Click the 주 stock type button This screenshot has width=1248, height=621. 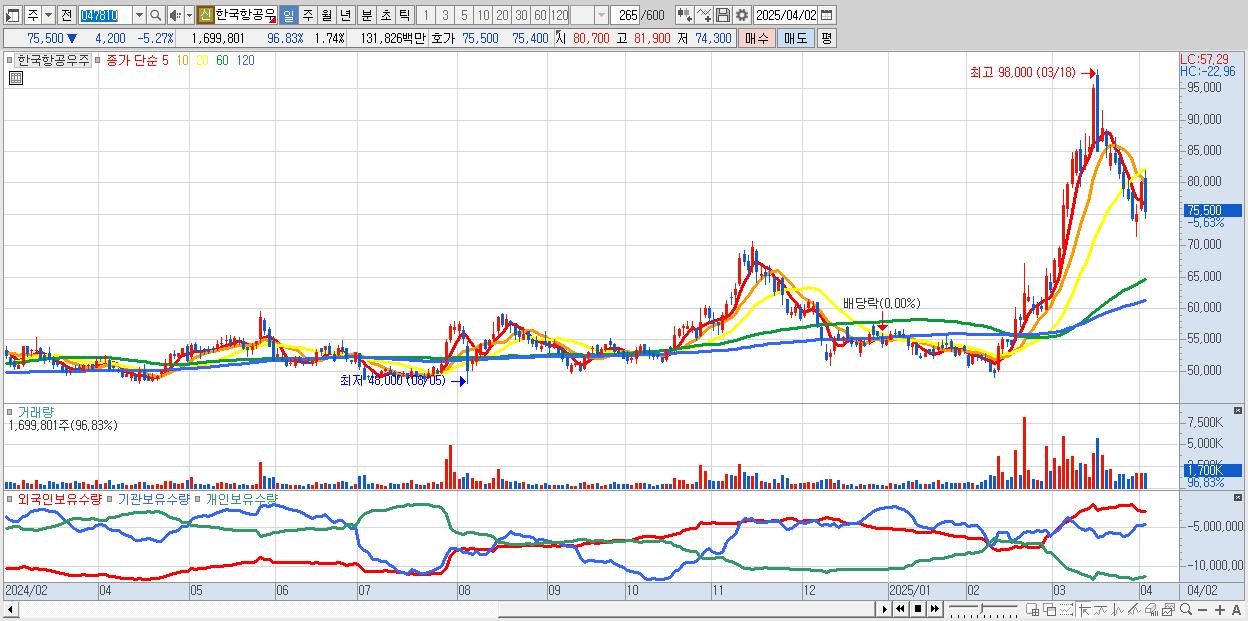coord(32,15)
